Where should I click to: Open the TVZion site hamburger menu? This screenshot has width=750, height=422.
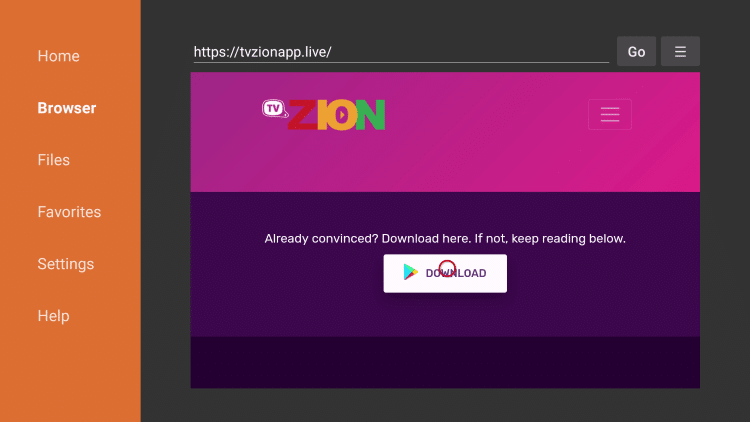(x=610, y=114)
